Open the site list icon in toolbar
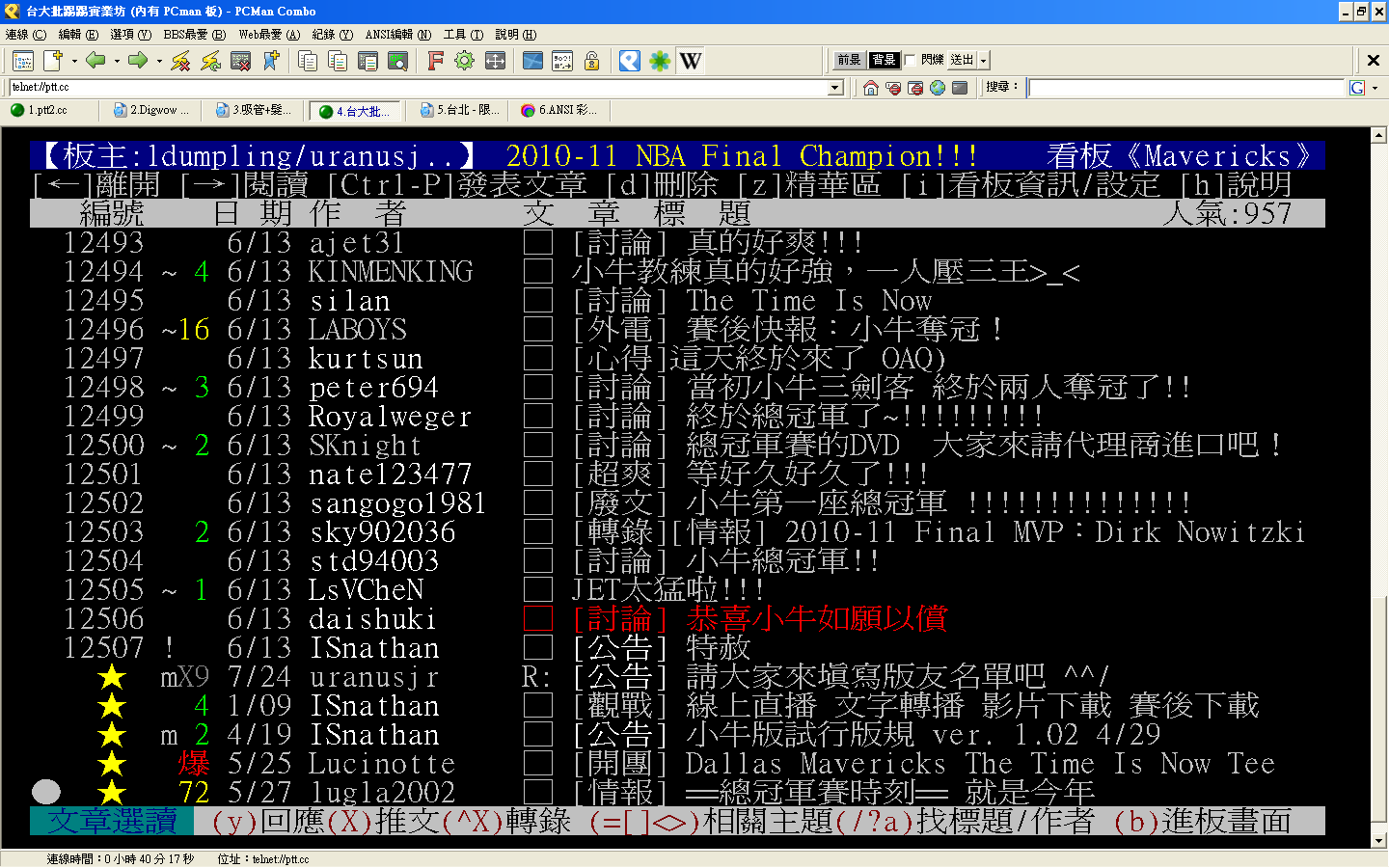Screen dimensions: 1389x868 23,61
